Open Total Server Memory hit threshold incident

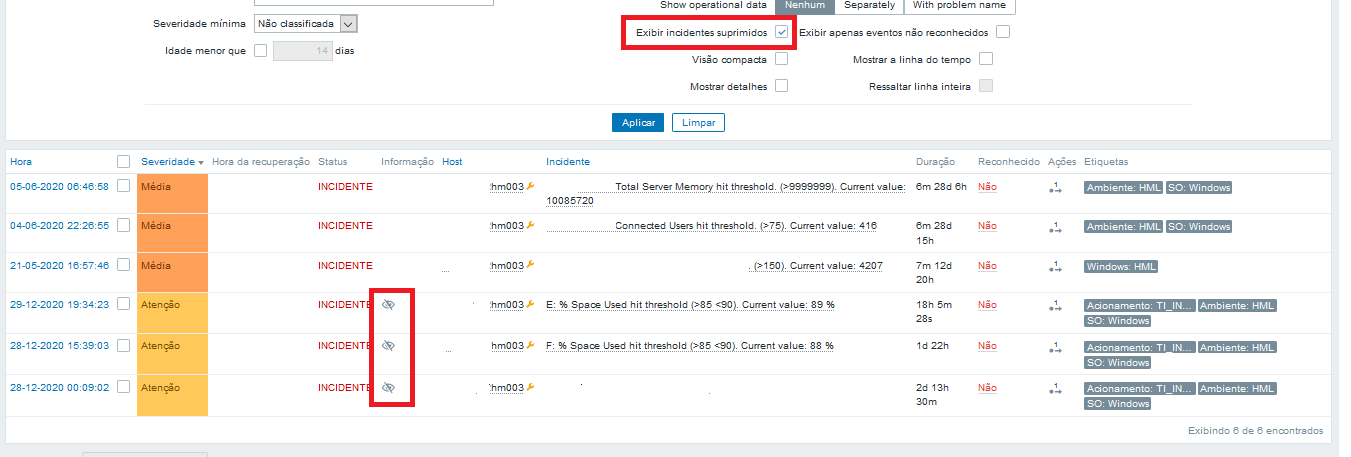(x=725, y=193)
